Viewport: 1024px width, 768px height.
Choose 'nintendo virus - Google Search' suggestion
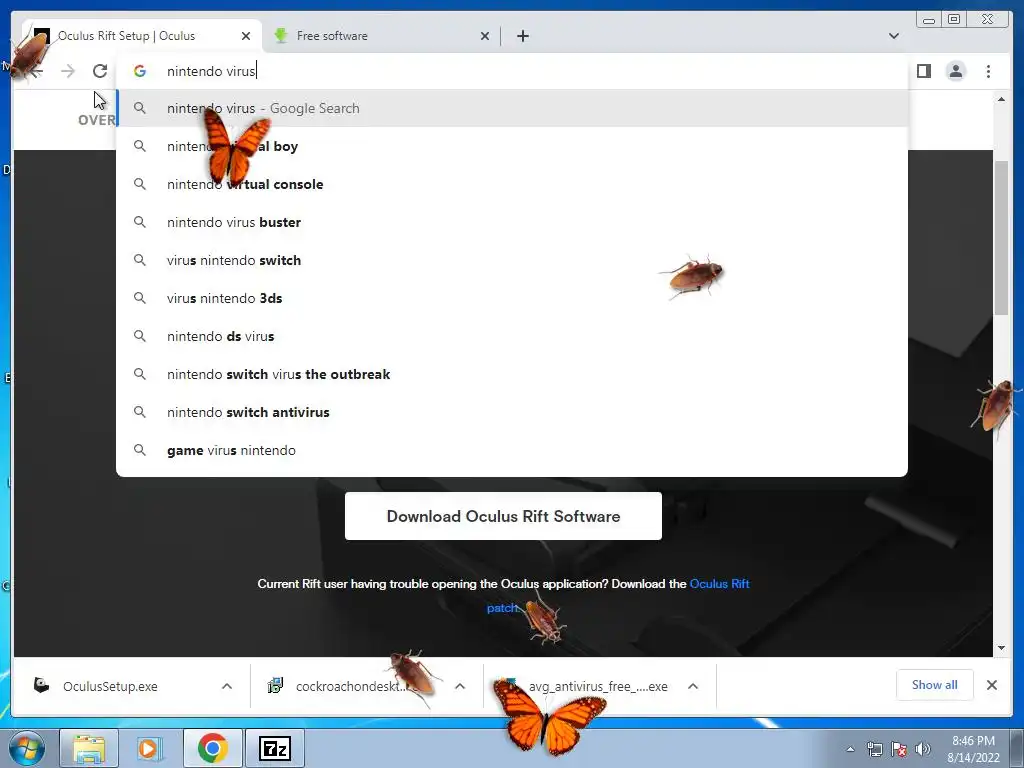coord(512,108)
